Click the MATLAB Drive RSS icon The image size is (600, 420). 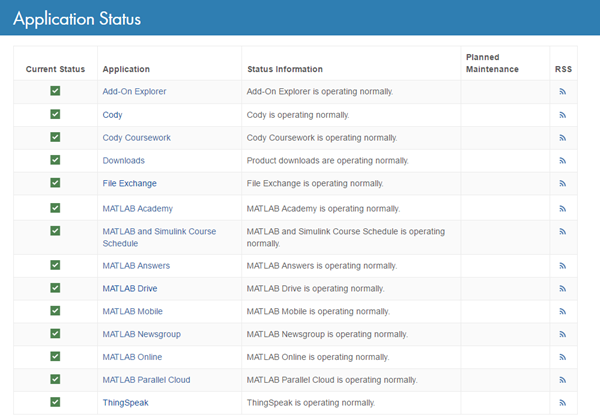click(563, 289)
